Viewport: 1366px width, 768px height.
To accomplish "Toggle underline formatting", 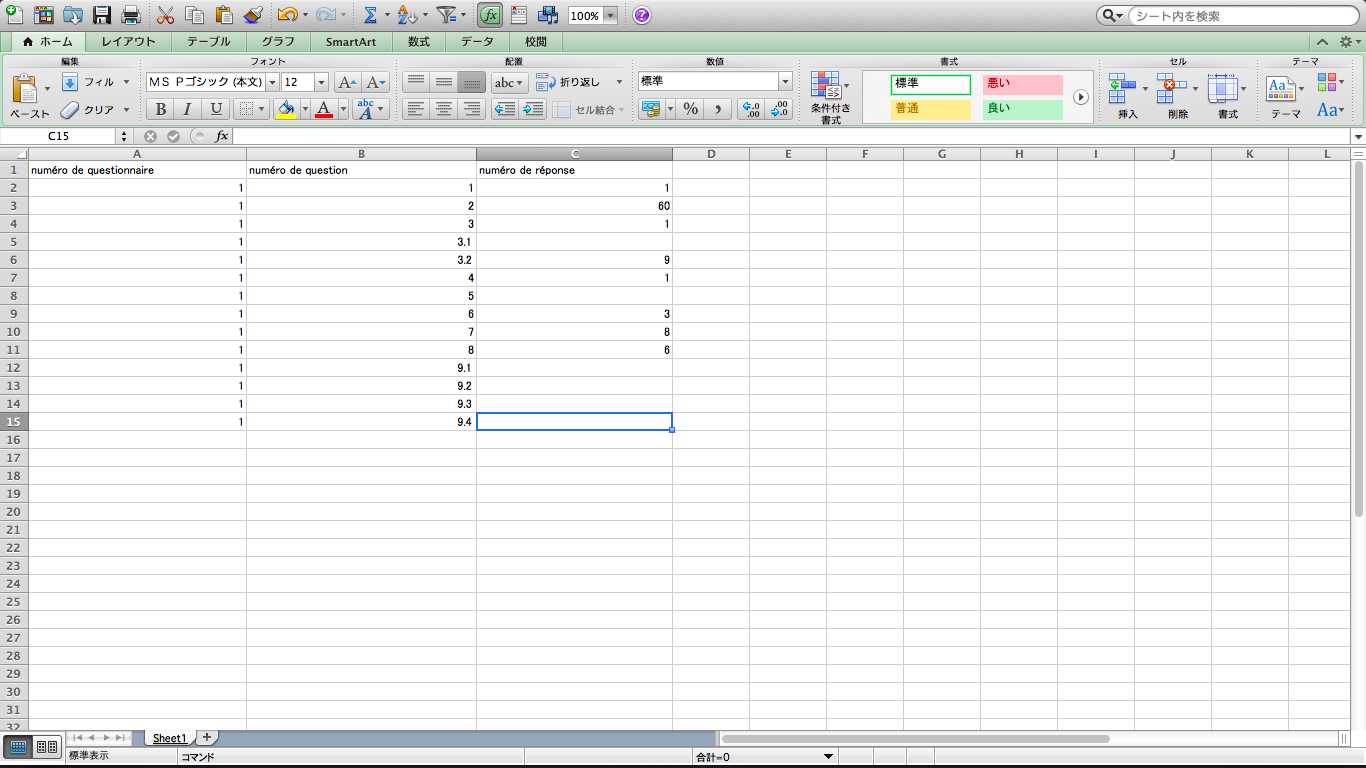I will point(215,110).
